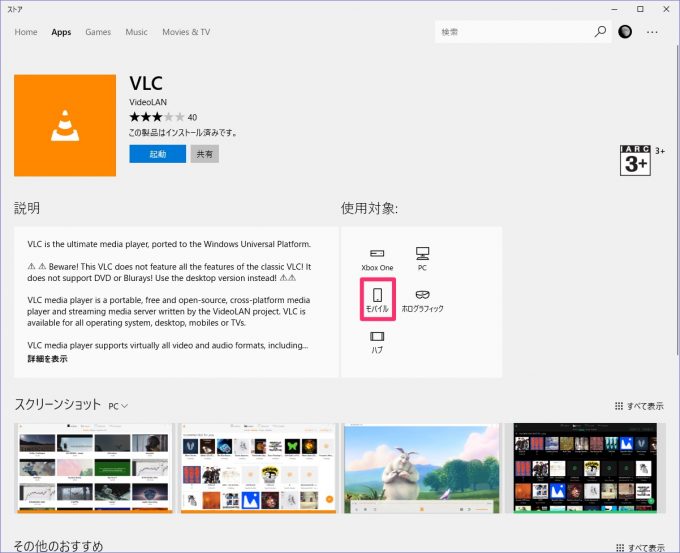
Task: Click すべて表示 next to その他のおすすめ
Action: click(x=641, y=548)
